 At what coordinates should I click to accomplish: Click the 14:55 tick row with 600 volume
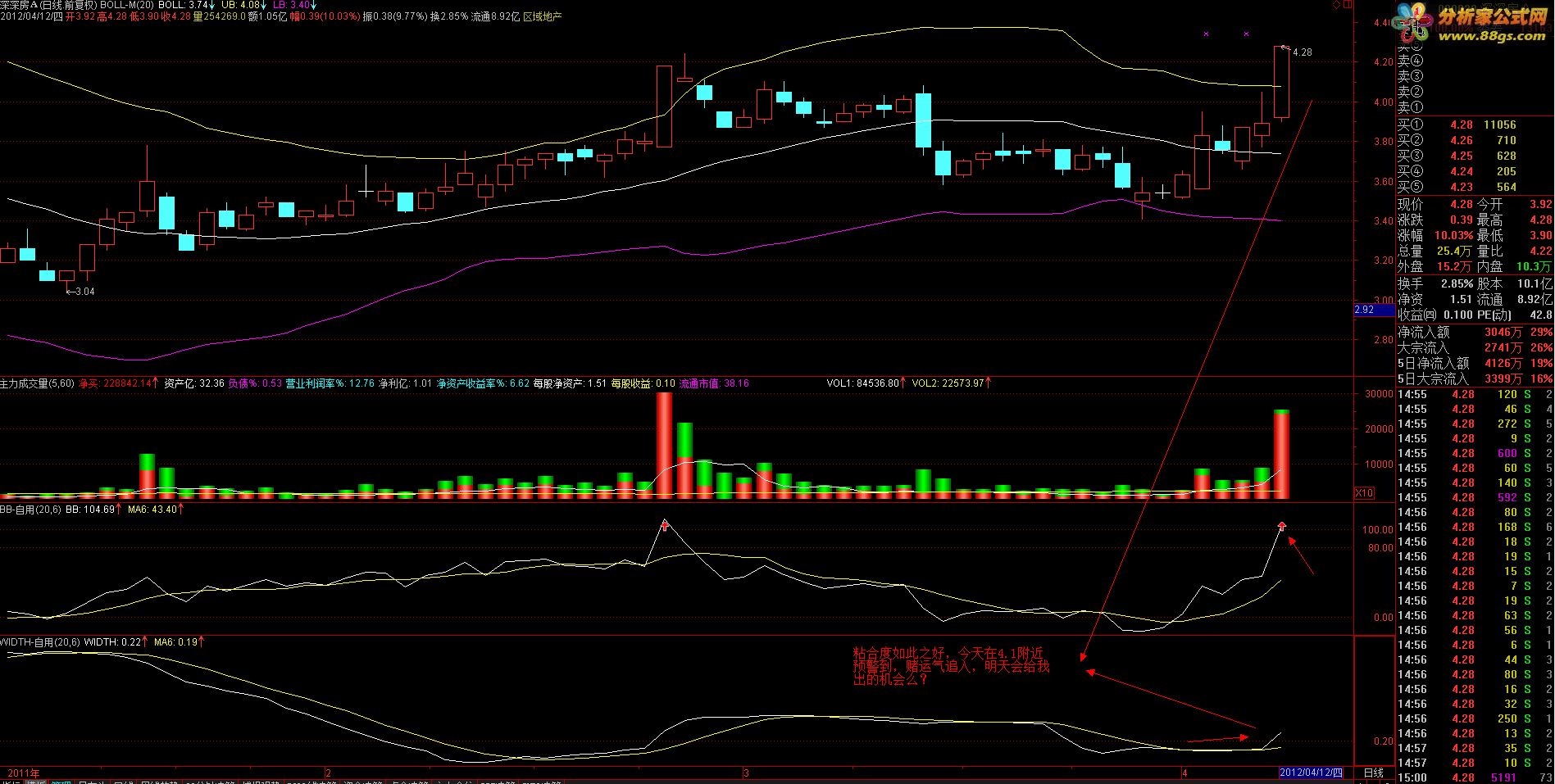click(1475, 453)
